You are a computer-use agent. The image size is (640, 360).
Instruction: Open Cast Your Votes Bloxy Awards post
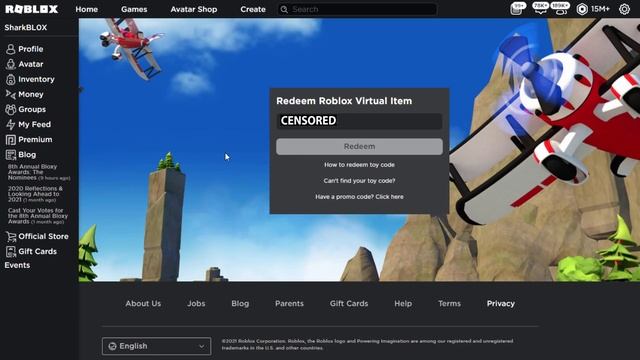click(38, 216)
